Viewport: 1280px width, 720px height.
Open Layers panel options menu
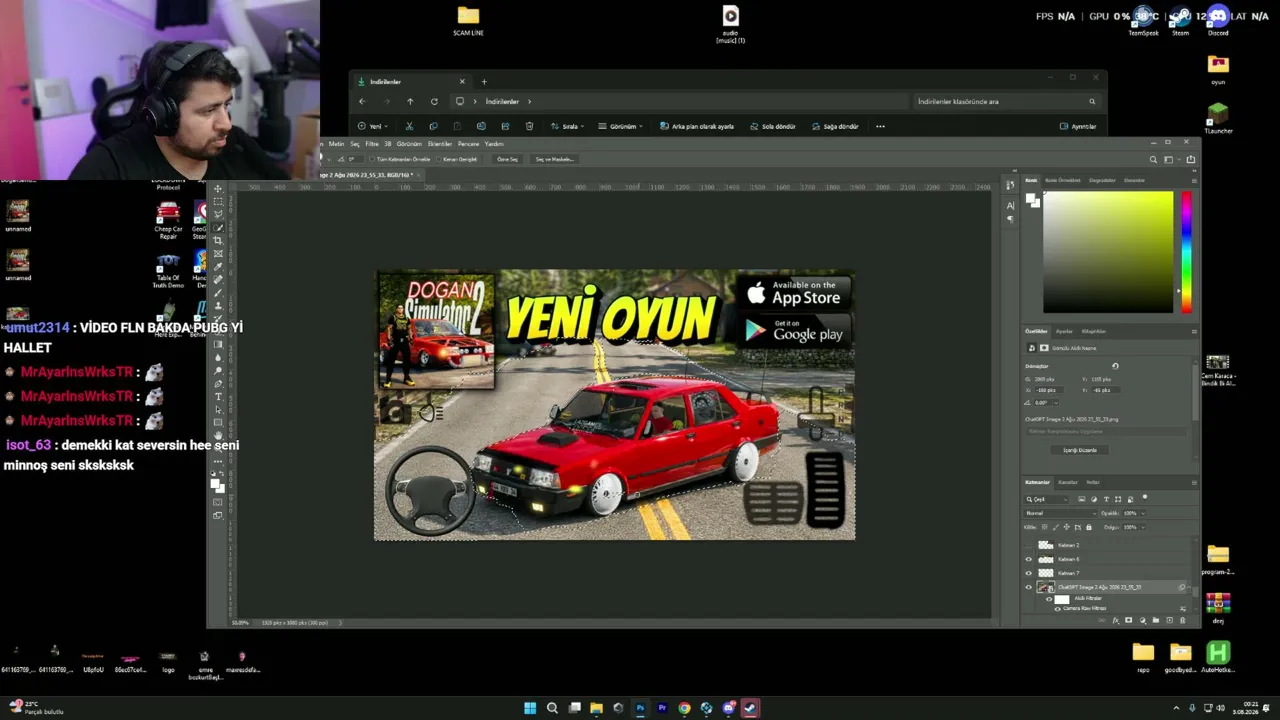coord(1194,482)
